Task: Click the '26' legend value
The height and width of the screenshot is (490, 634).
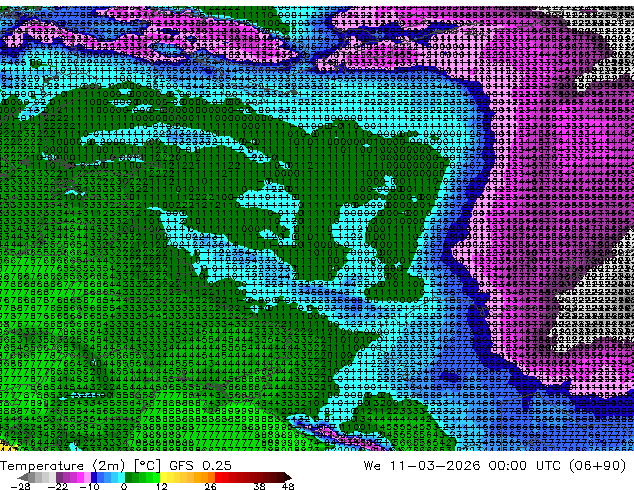Action: [x=210, y=486]
